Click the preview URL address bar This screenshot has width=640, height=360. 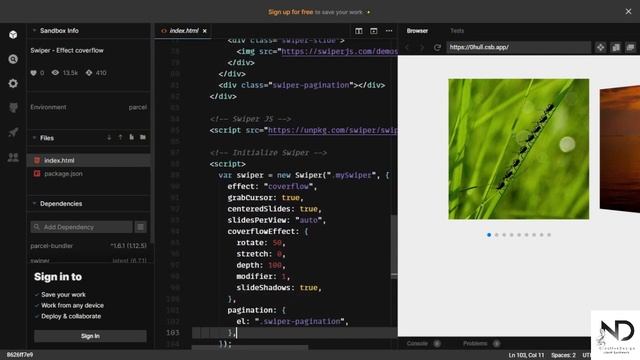(518, 47)
